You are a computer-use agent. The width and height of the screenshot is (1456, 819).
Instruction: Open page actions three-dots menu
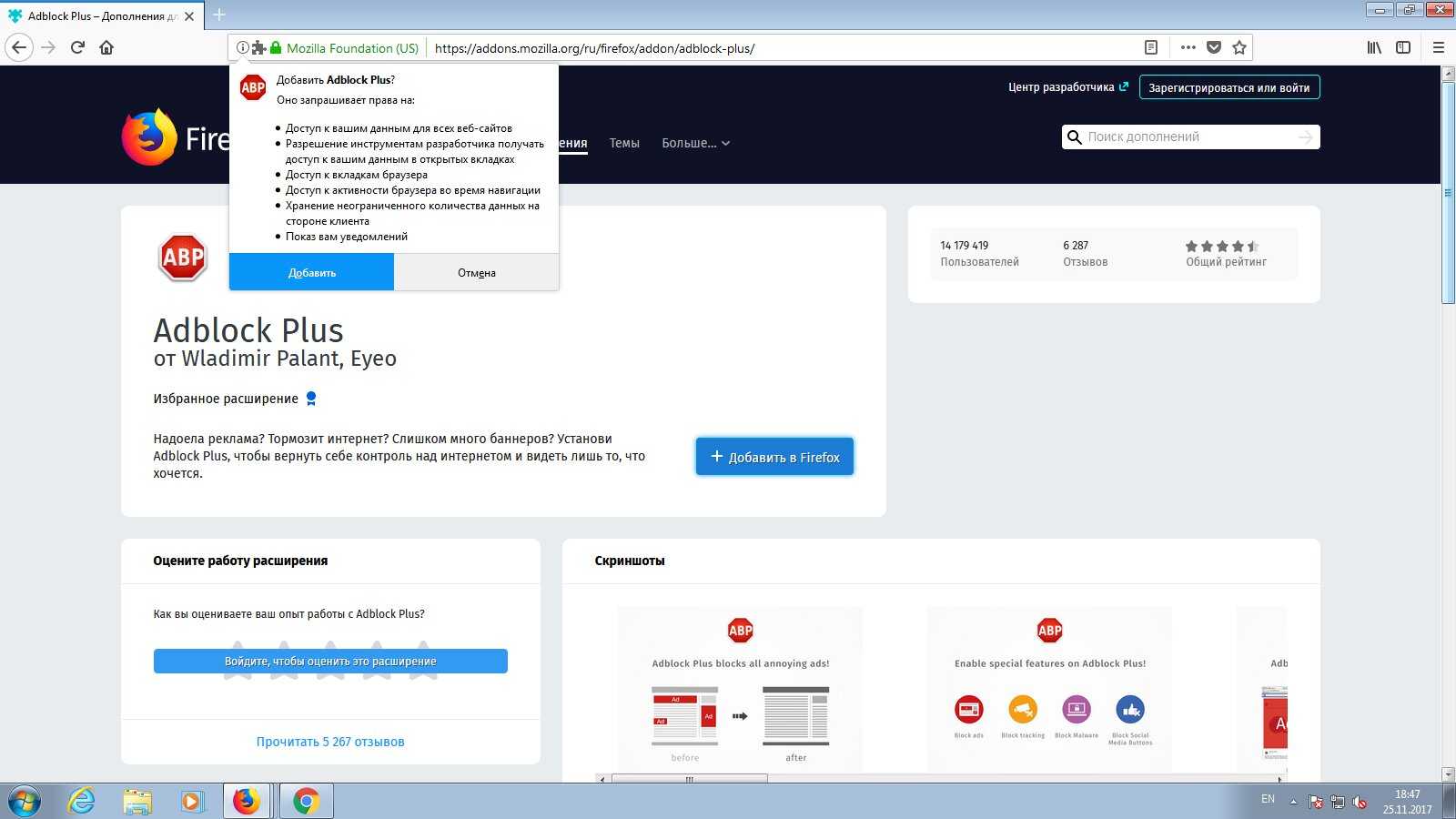click(x=1188, y=47)
